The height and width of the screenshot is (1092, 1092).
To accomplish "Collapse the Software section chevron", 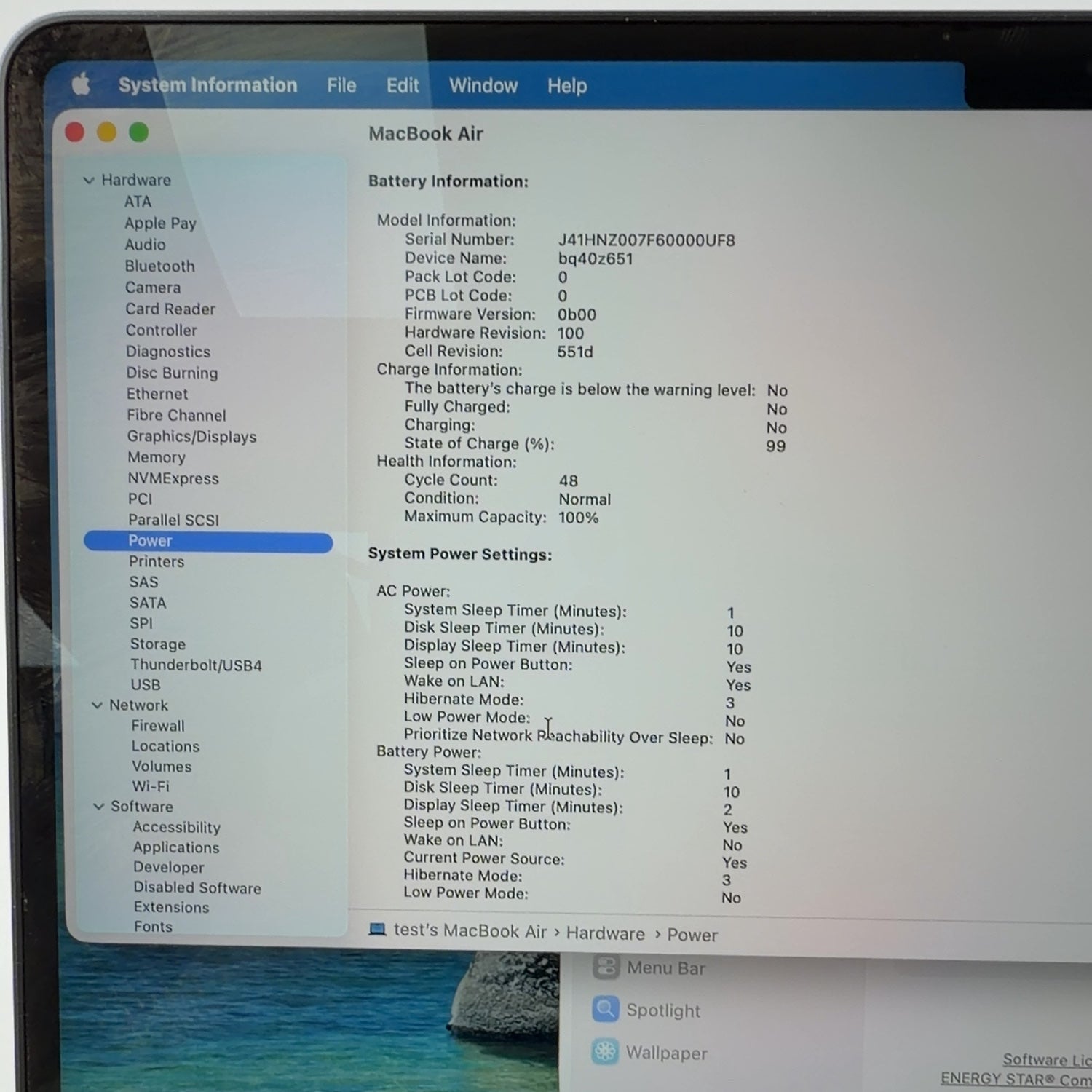I will pos(99,807).
